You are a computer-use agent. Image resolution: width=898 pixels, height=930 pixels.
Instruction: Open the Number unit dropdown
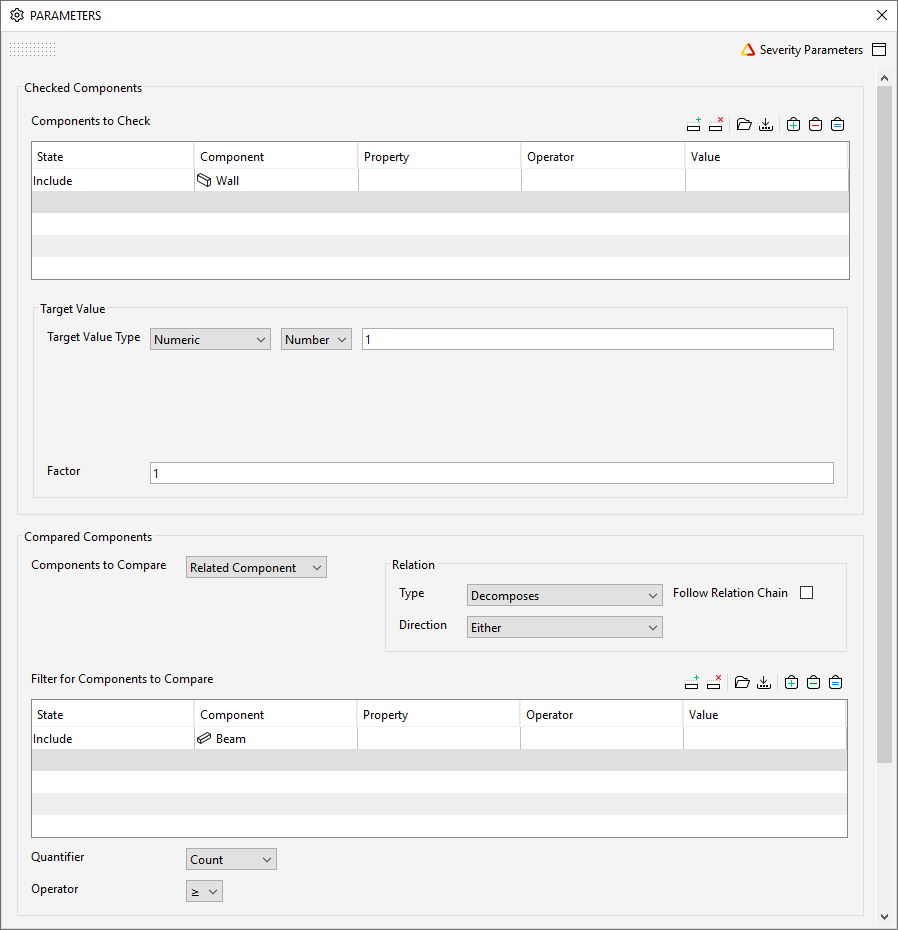(316, 339)
